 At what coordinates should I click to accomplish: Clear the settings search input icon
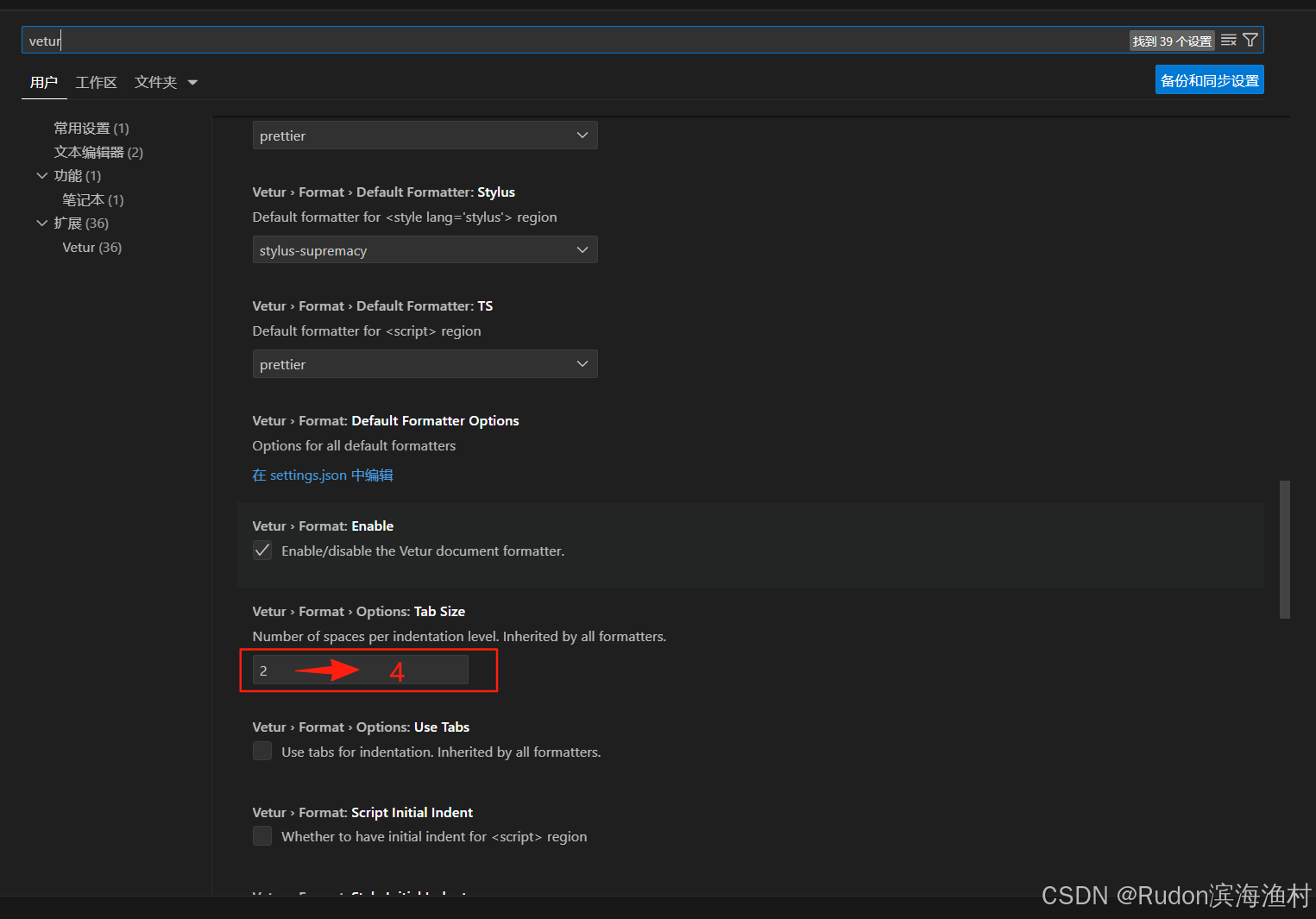(1229, 41)
